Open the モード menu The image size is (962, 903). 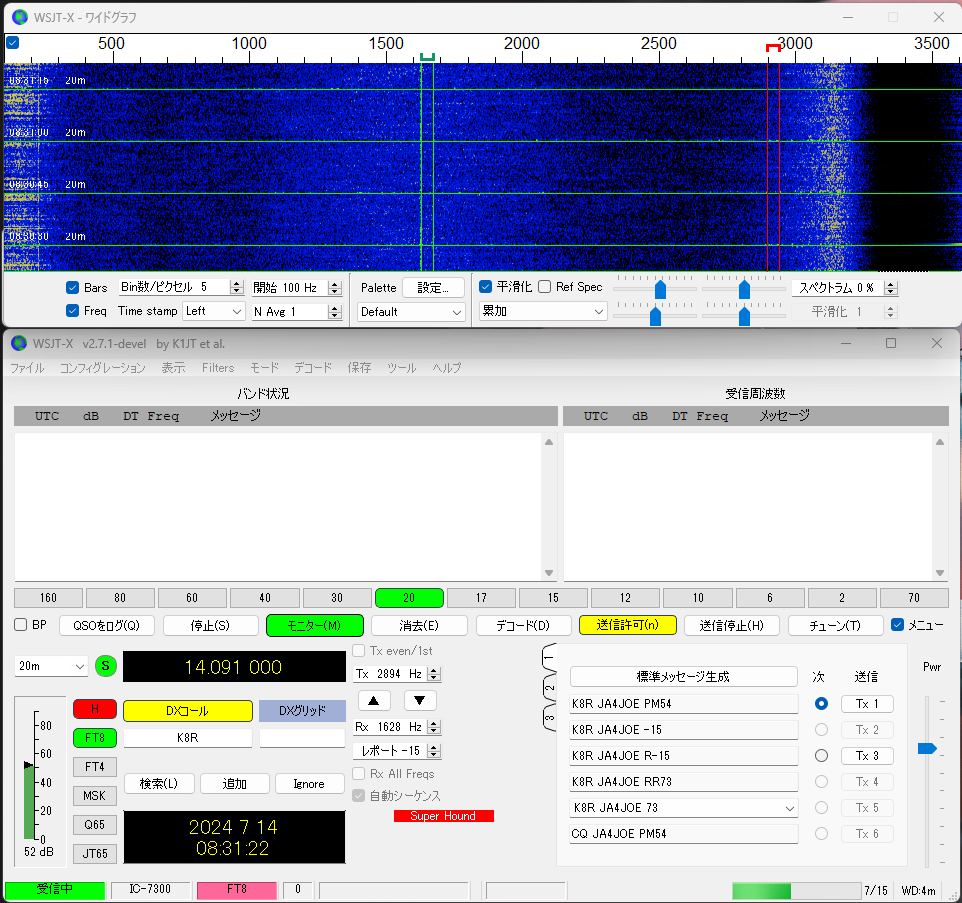coord(264,367)
